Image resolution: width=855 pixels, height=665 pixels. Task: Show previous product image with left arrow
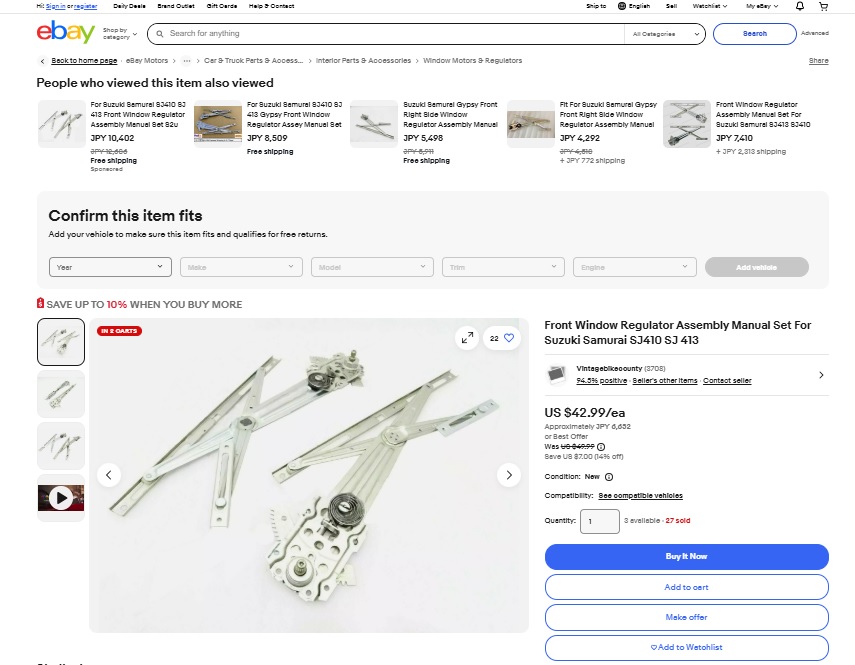[109, 475]
